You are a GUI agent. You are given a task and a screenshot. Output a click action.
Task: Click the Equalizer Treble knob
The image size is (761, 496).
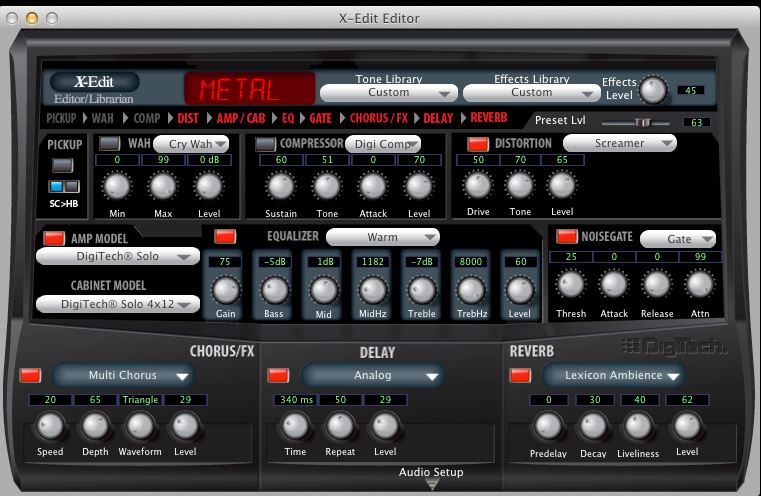tap(422, 290)
